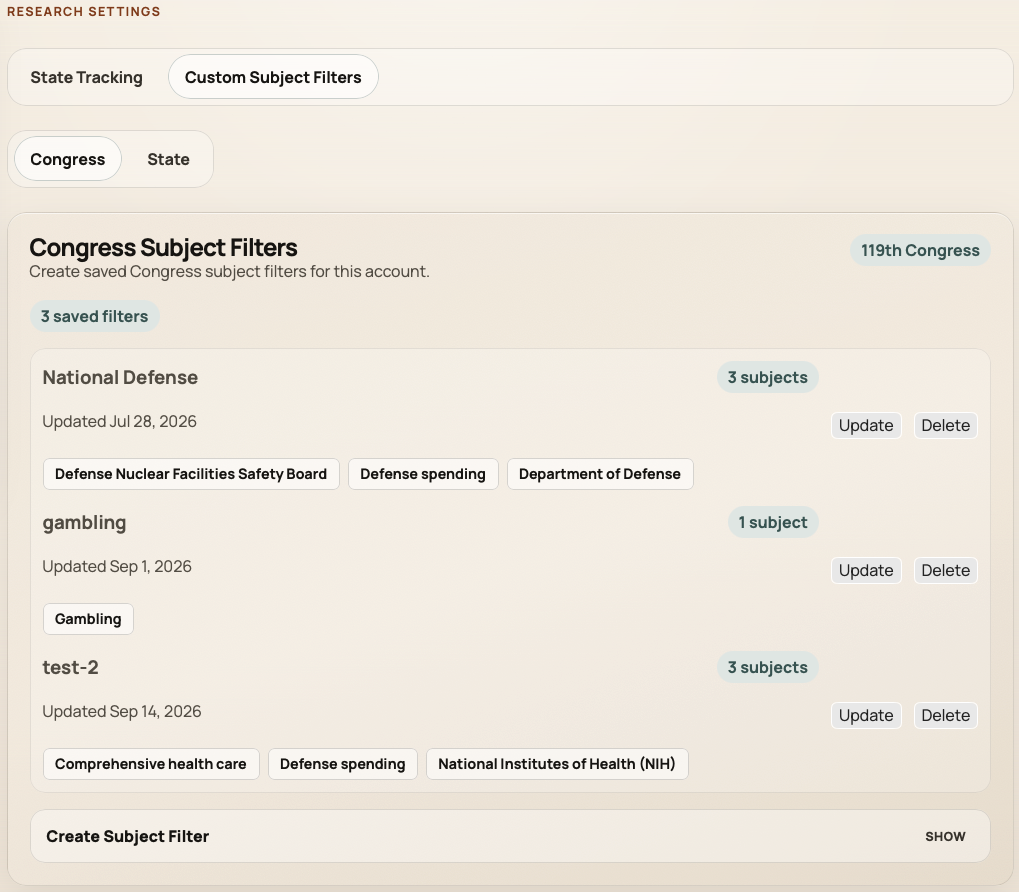Click the Gambling subject tag
This screenshot has height=892, width=1019.
pos(88,619)
